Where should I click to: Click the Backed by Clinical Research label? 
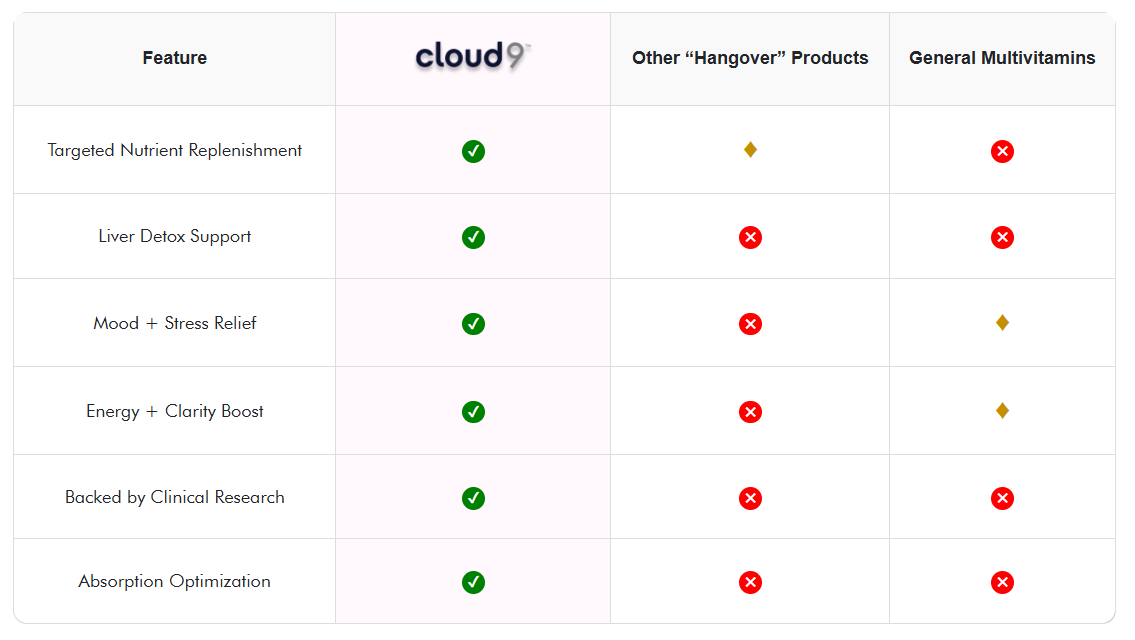click(175, 497)
